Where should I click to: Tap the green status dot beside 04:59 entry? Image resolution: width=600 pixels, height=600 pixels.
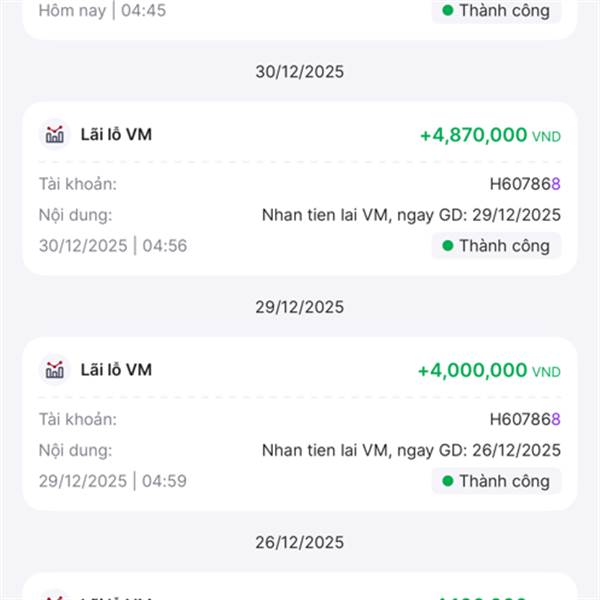447,481
